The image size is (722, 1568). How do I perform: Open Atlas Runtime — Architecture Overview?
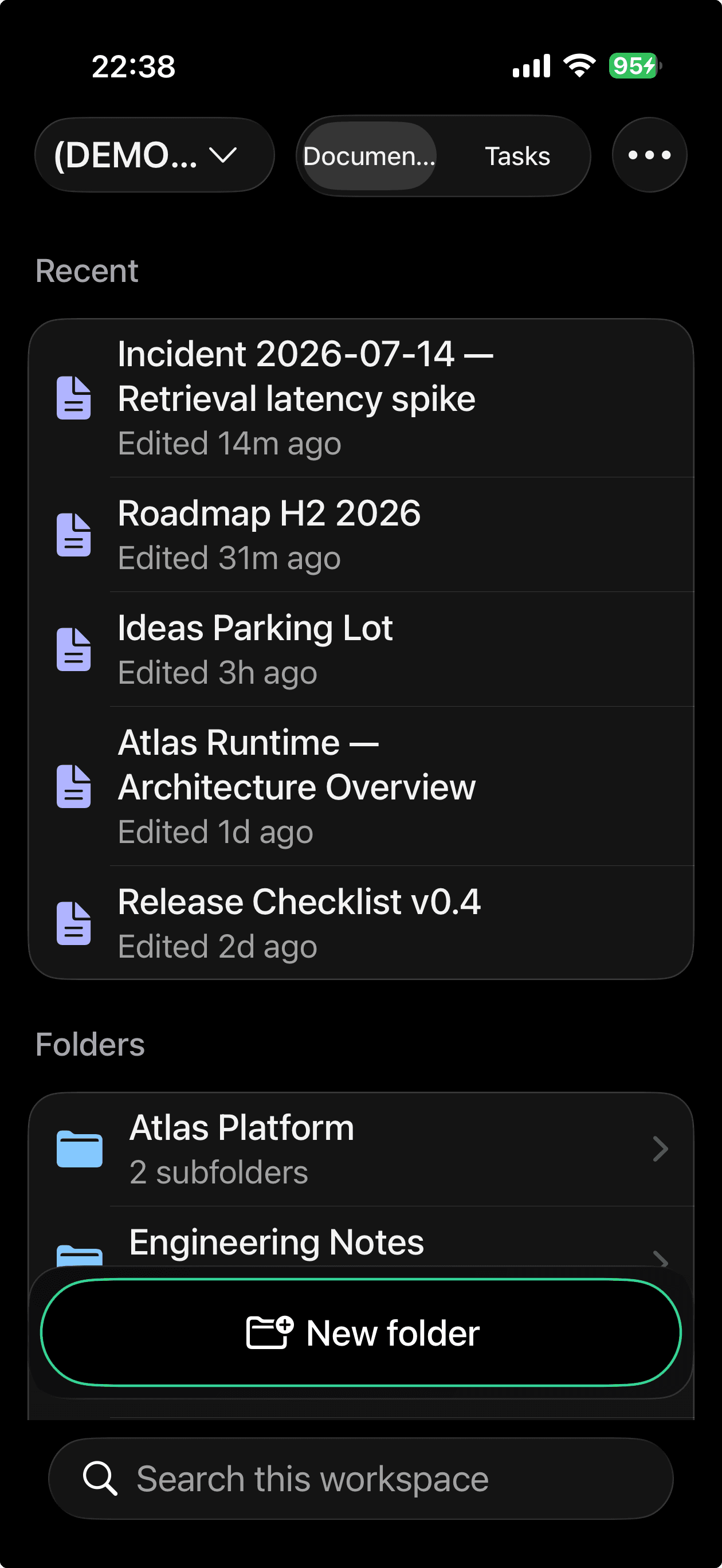[x=361, y=786]
